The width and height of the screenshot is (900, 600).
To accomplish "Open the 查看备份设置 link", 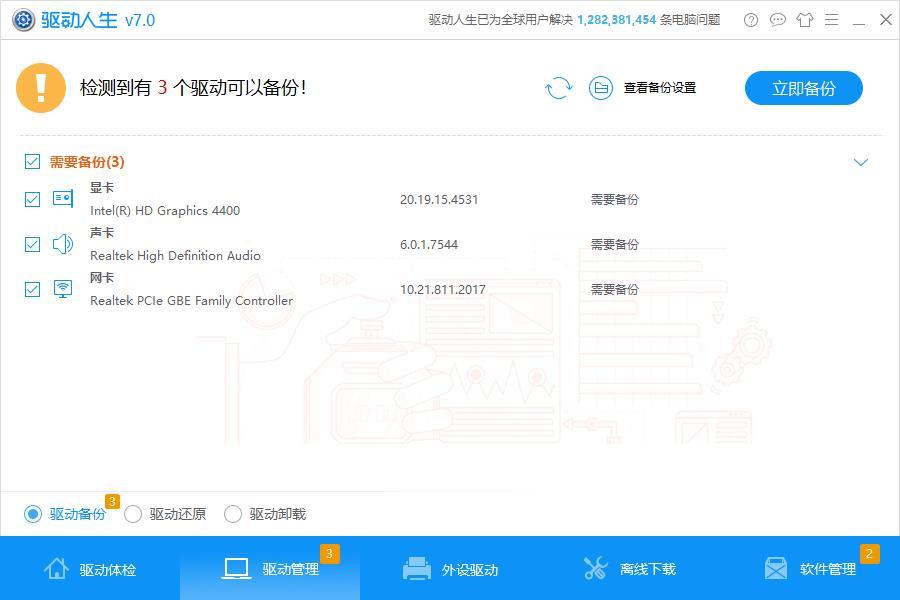I will (x=659, y=88).
